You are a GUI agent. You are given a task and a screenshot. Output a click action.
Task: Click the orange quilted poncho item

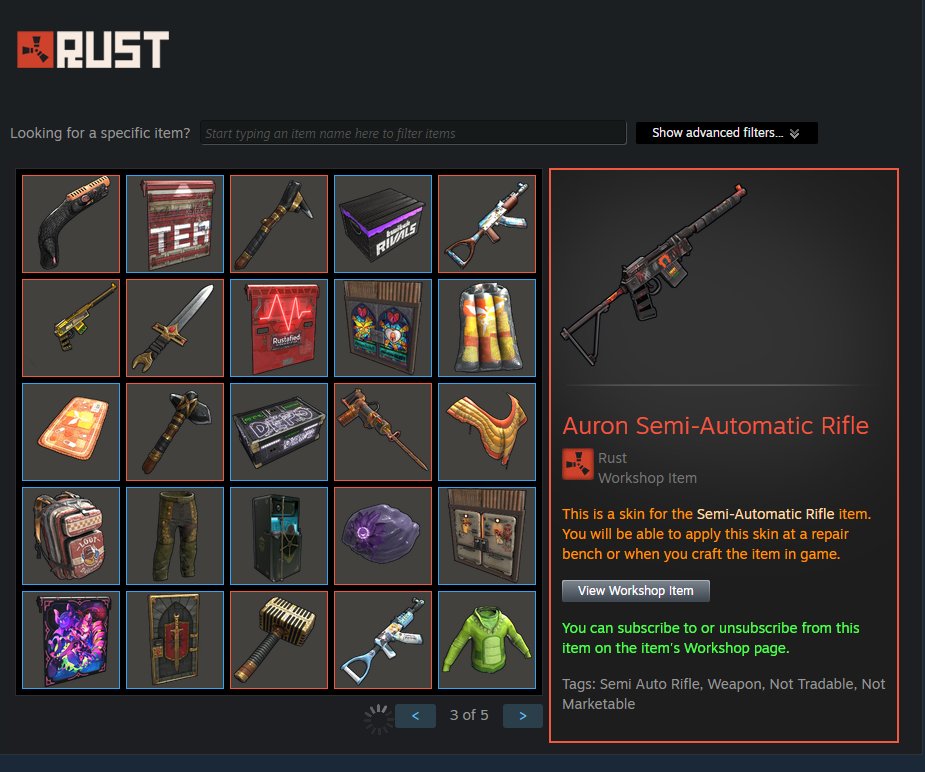coord(487,432)
